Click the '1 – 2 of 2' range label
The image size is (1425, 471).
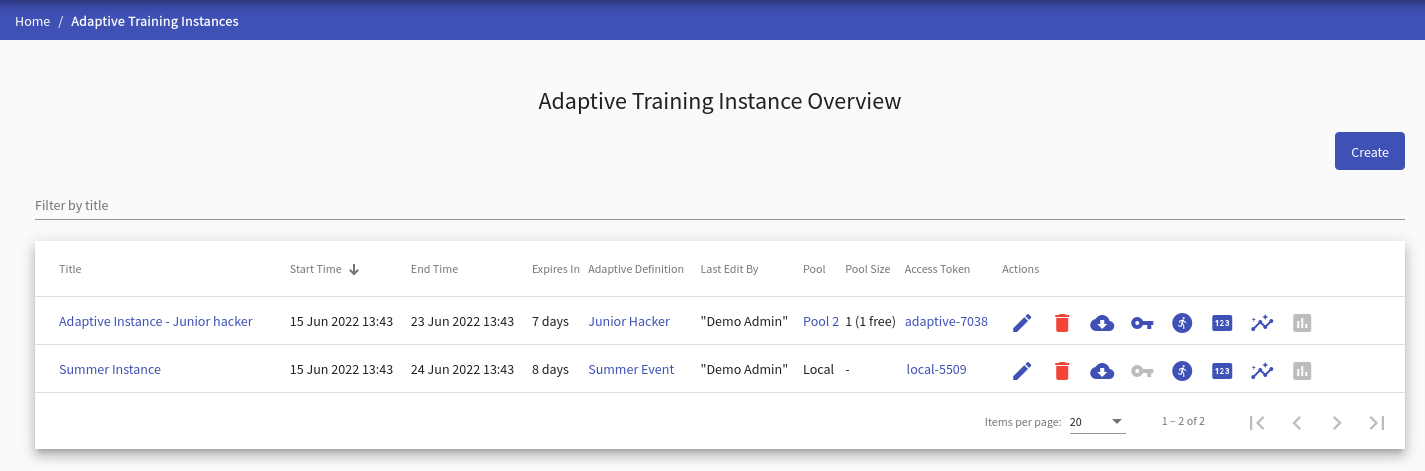(x=1183, y=422)
